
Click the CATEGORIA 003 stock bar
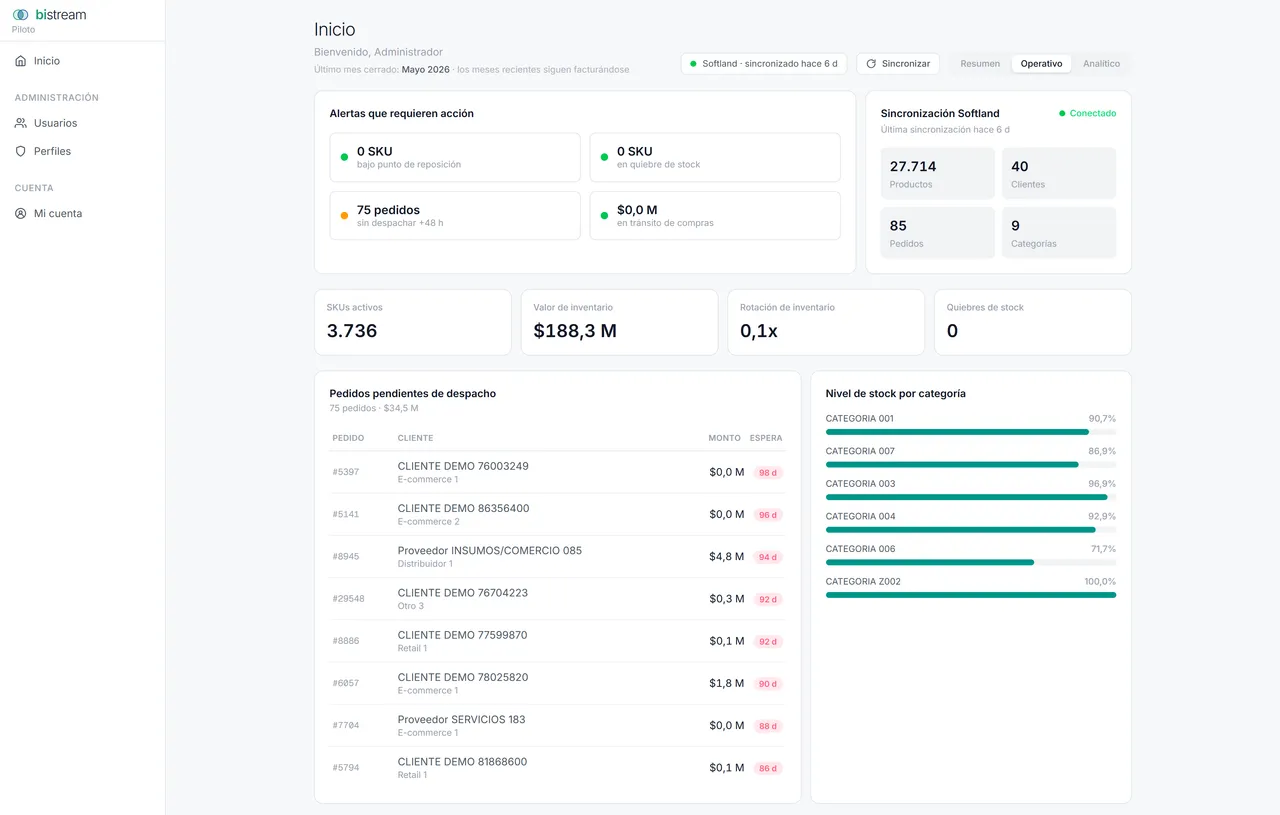click(x=971, y=497)
